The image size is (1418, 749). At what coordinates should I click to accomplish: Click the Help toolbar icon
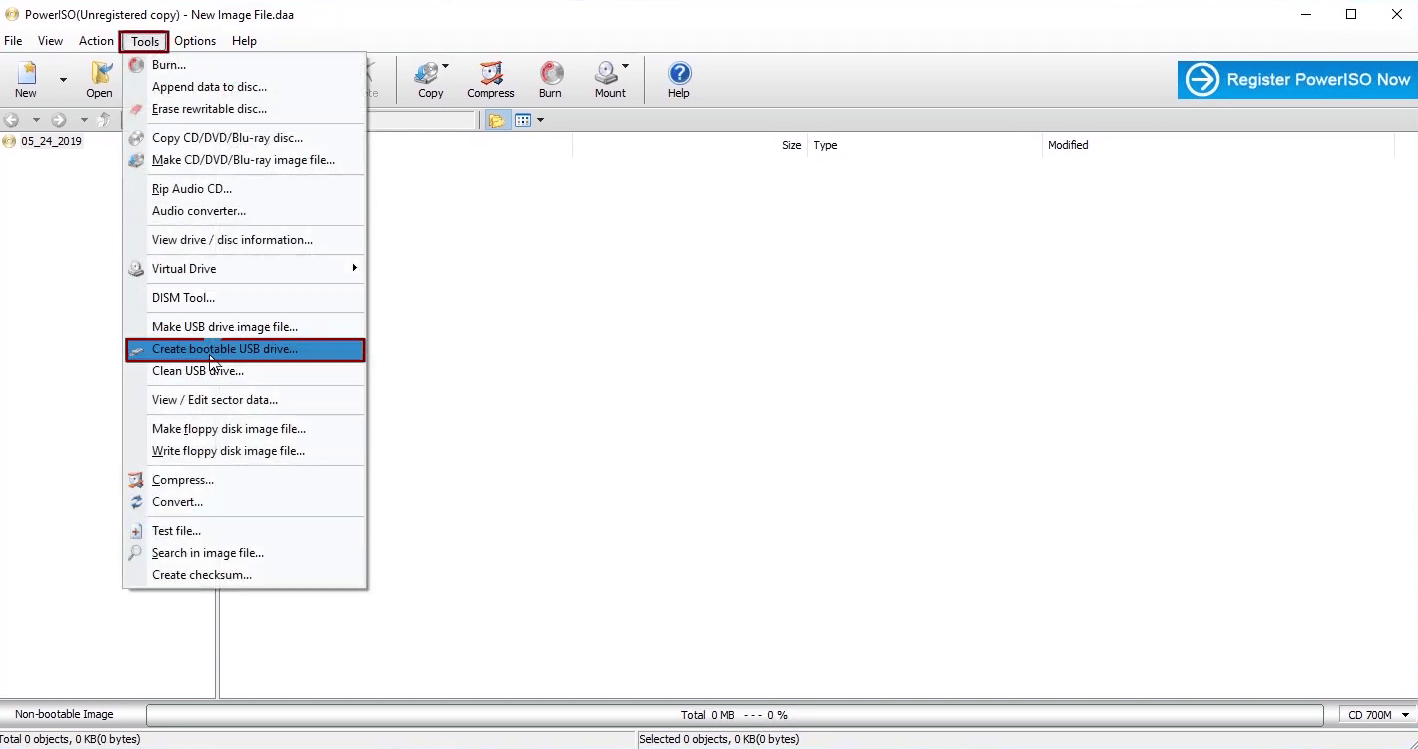[679, 79]
